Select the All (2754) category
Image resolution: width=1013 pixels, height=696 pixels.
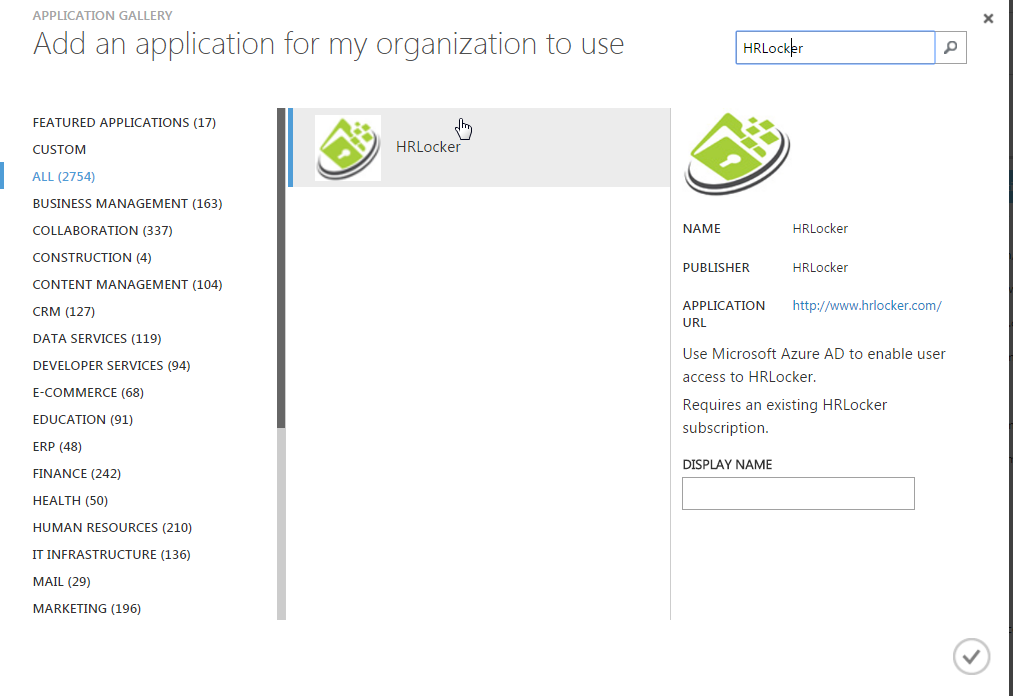64,177
